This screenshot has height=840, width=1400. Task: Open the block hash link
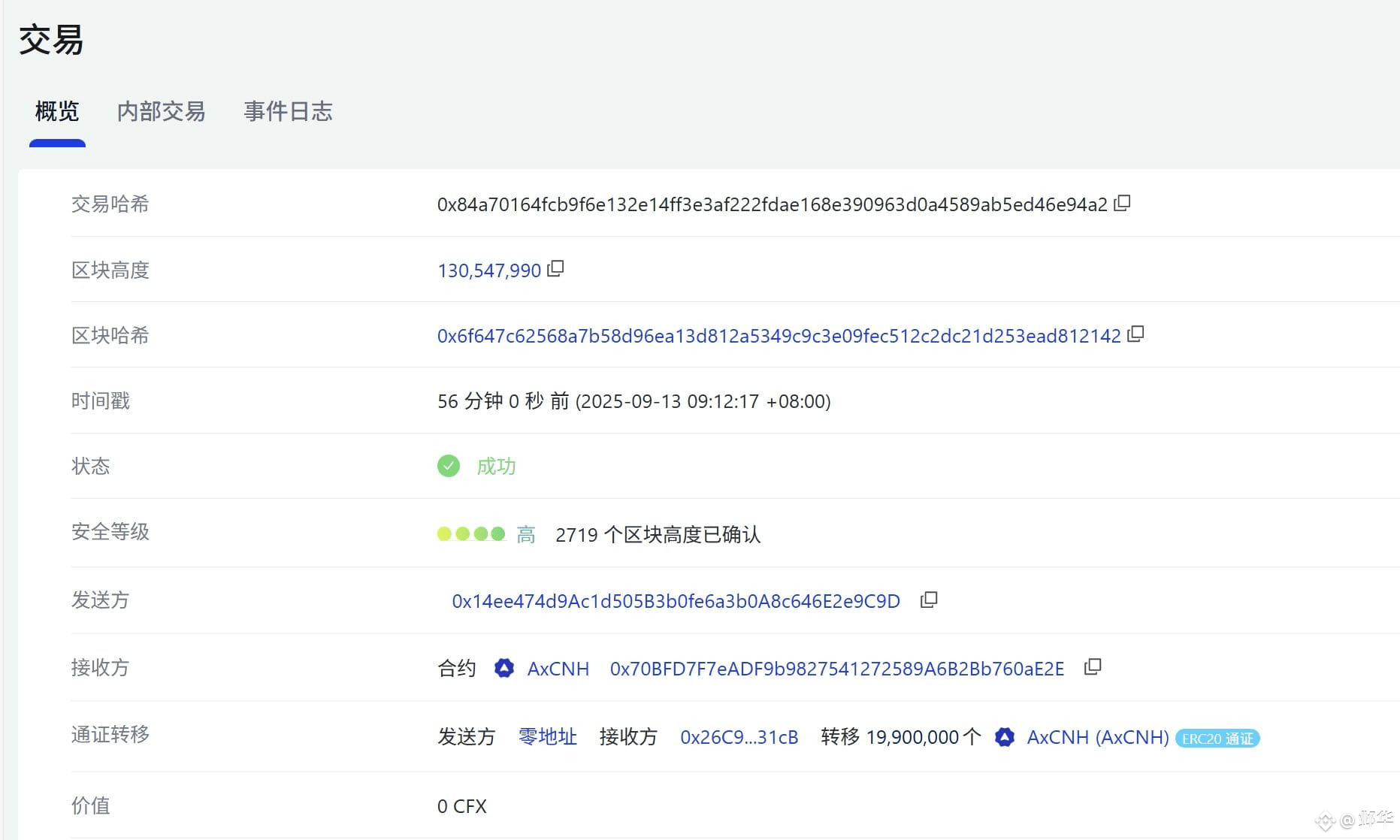pos(779,336)
